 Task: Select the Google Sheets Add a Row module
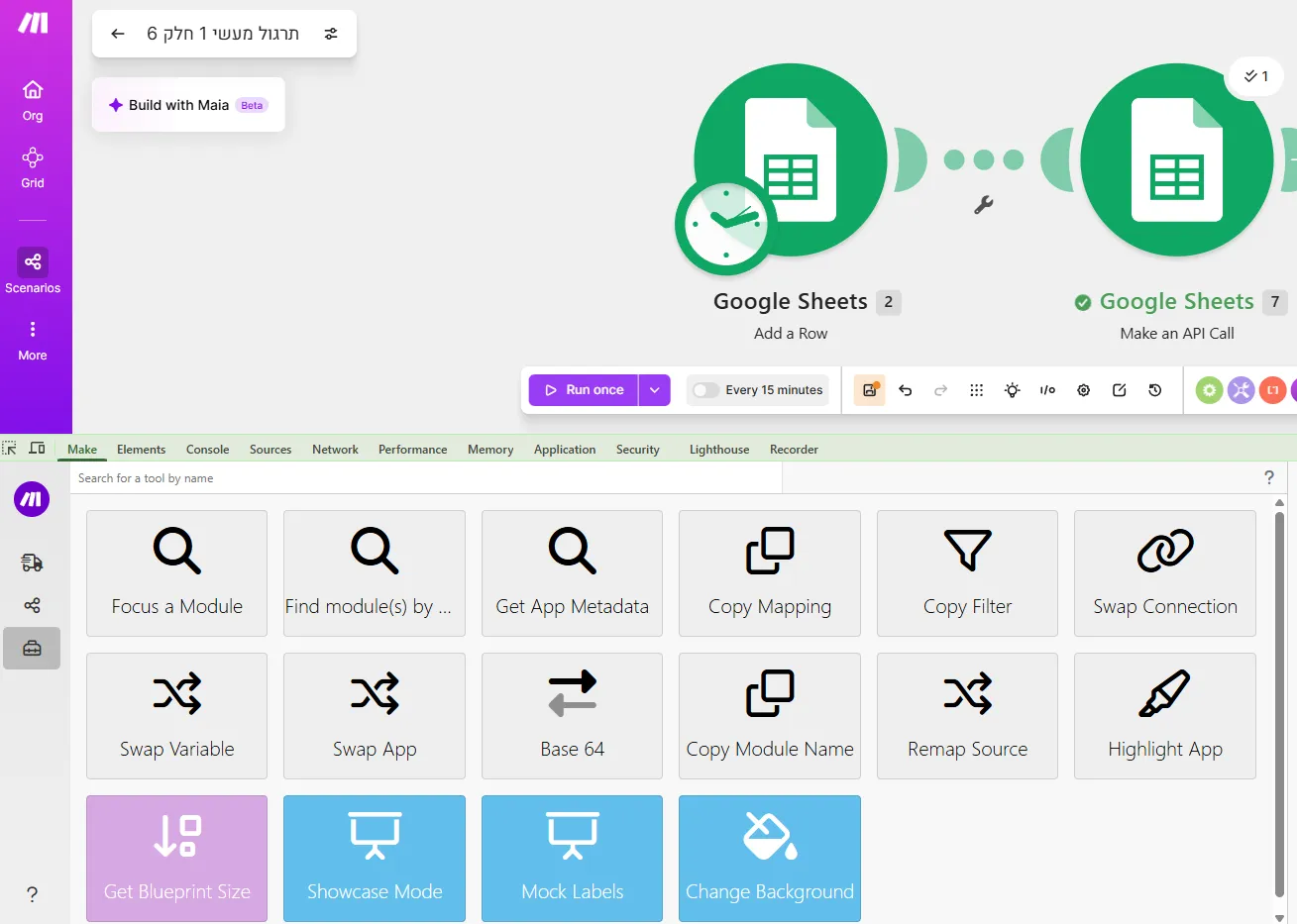(x=790, y=160)
